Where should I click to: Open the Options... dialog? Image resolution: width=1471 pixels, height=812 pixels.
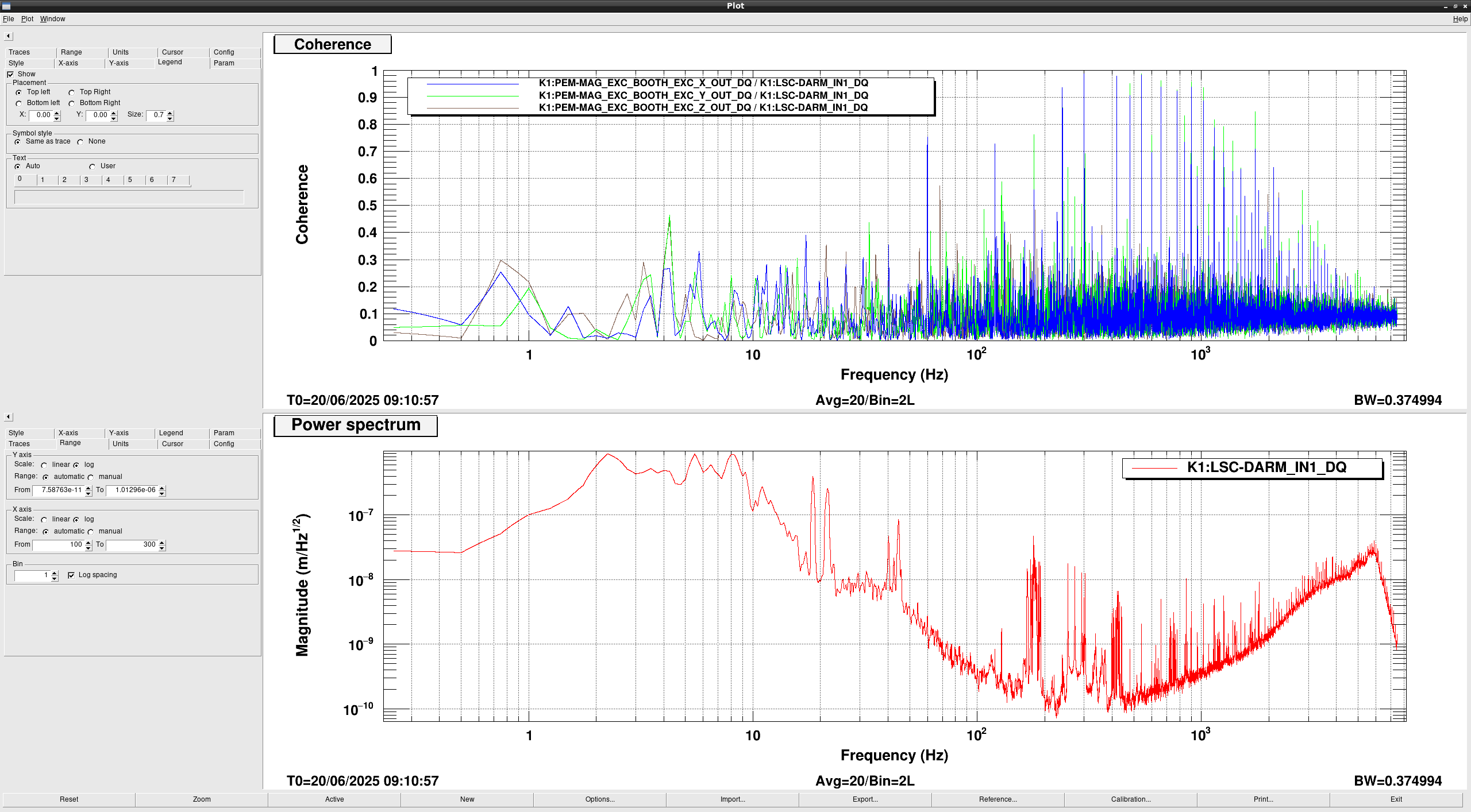600,799
